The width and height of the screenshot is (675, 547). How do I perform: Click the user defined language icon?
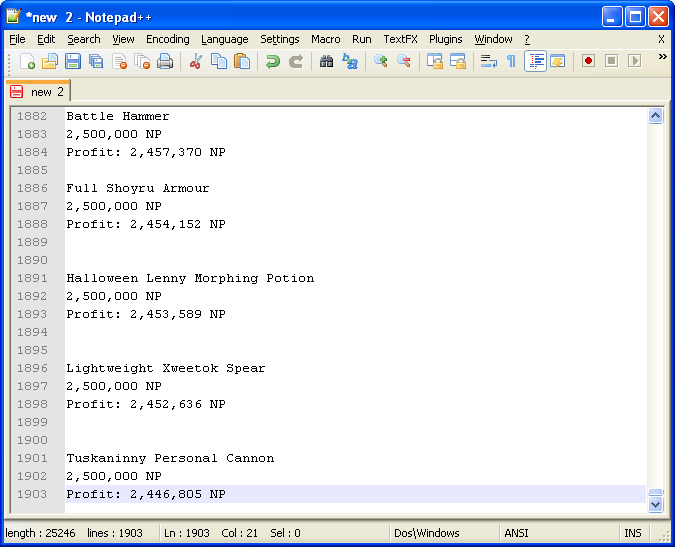coord(558,61)
